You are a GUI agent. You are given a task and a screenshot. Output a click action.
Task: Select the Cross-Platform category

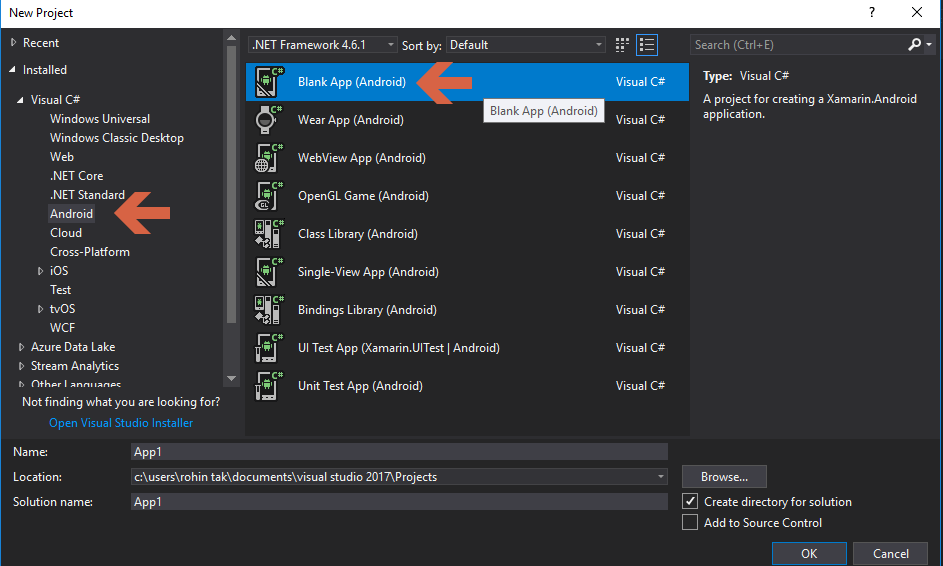tap(90, 251)
